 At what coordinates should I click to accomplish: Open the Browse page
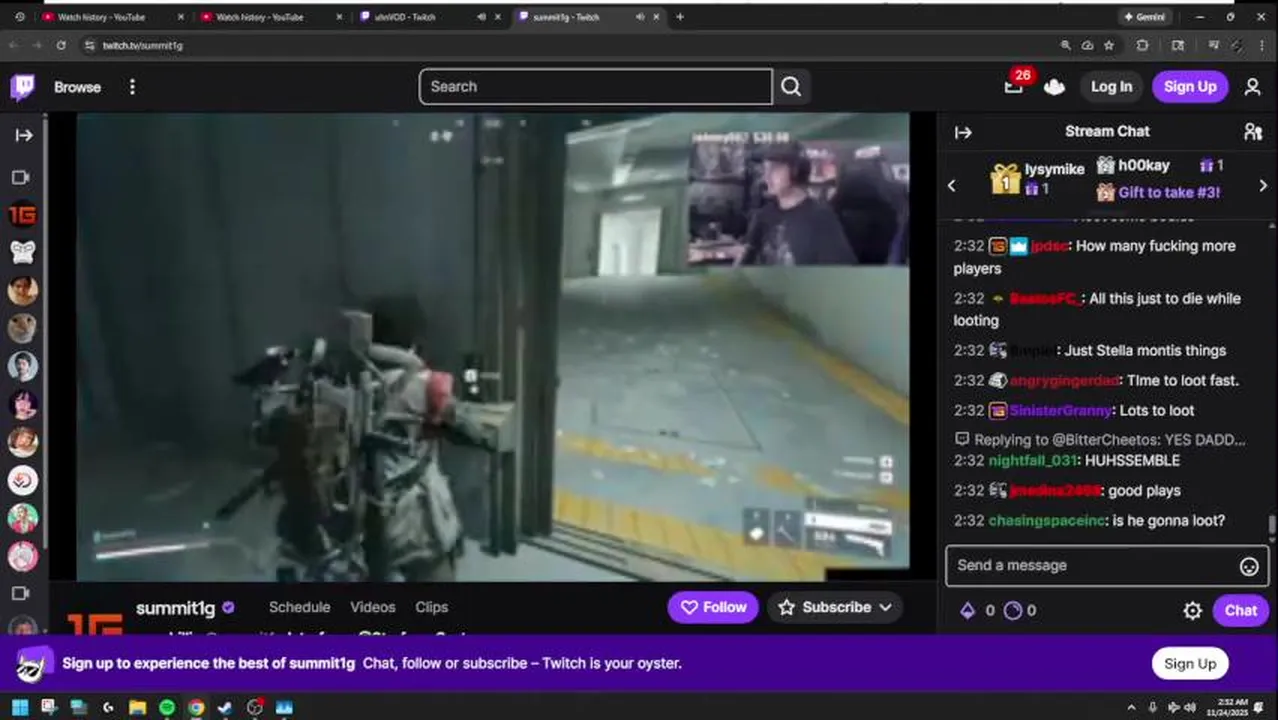click(x=77, y=87)
